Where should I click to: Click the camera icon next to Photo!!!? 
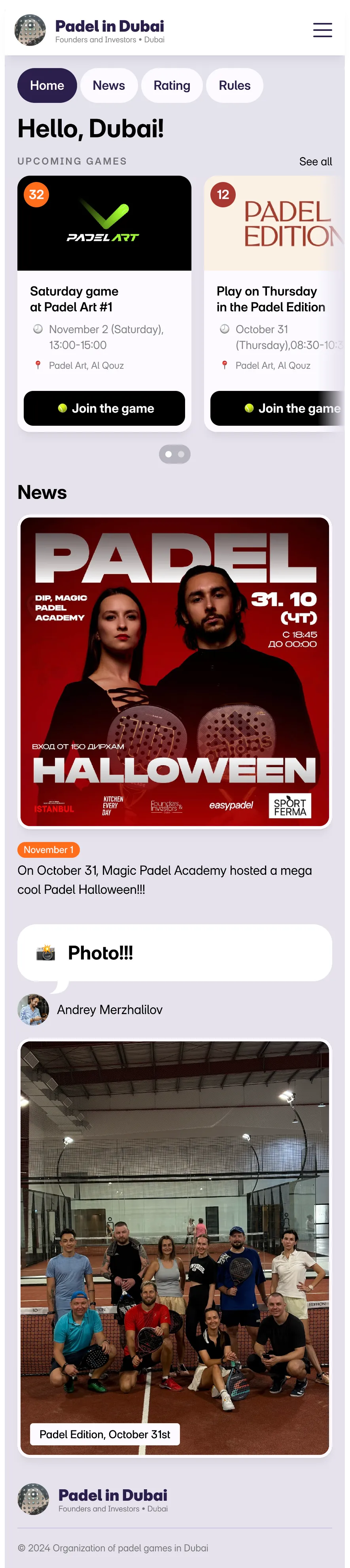(x=45, y=953)
